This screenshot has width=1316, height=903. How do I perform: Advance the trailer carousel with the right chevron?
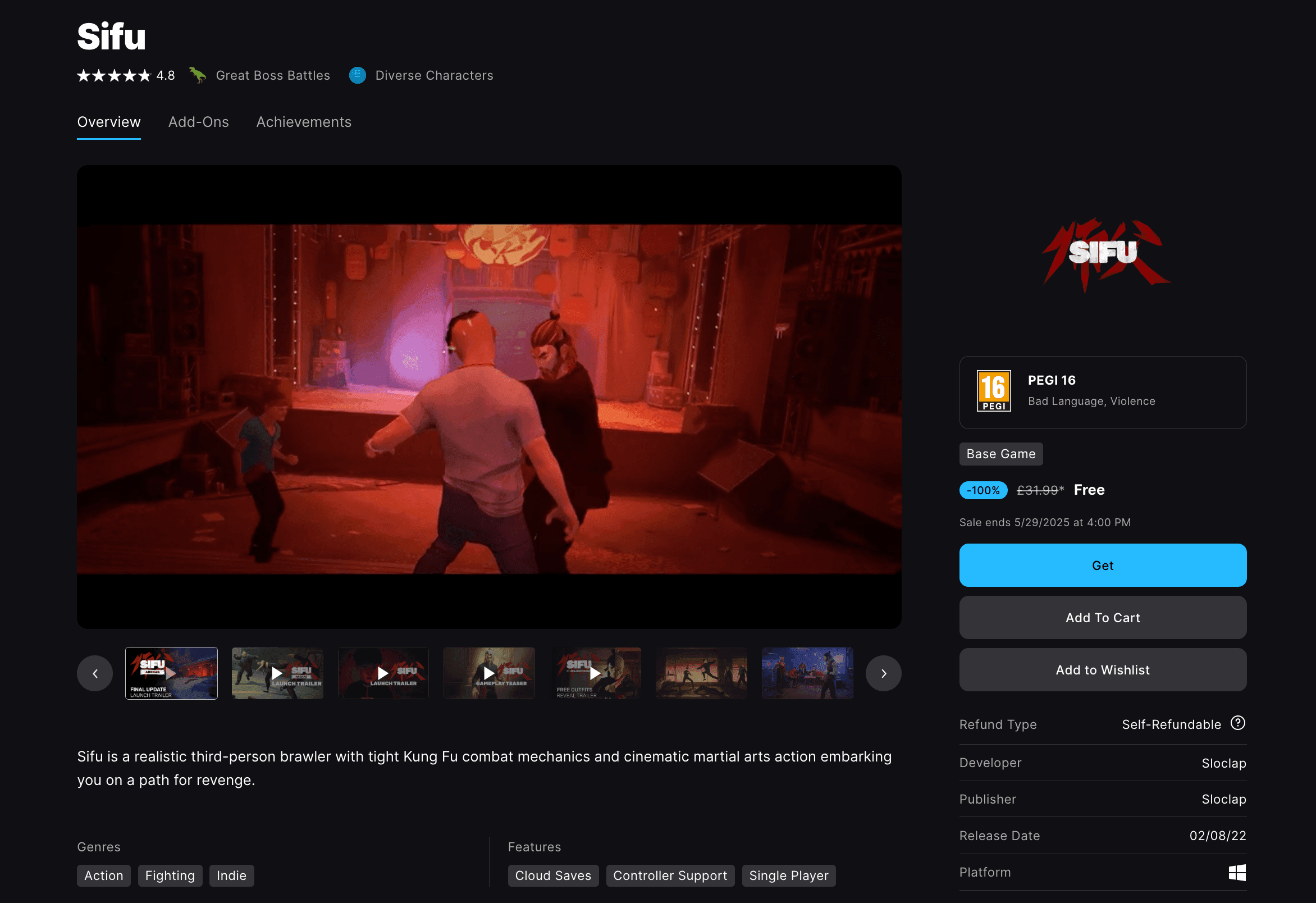point(883,673)
